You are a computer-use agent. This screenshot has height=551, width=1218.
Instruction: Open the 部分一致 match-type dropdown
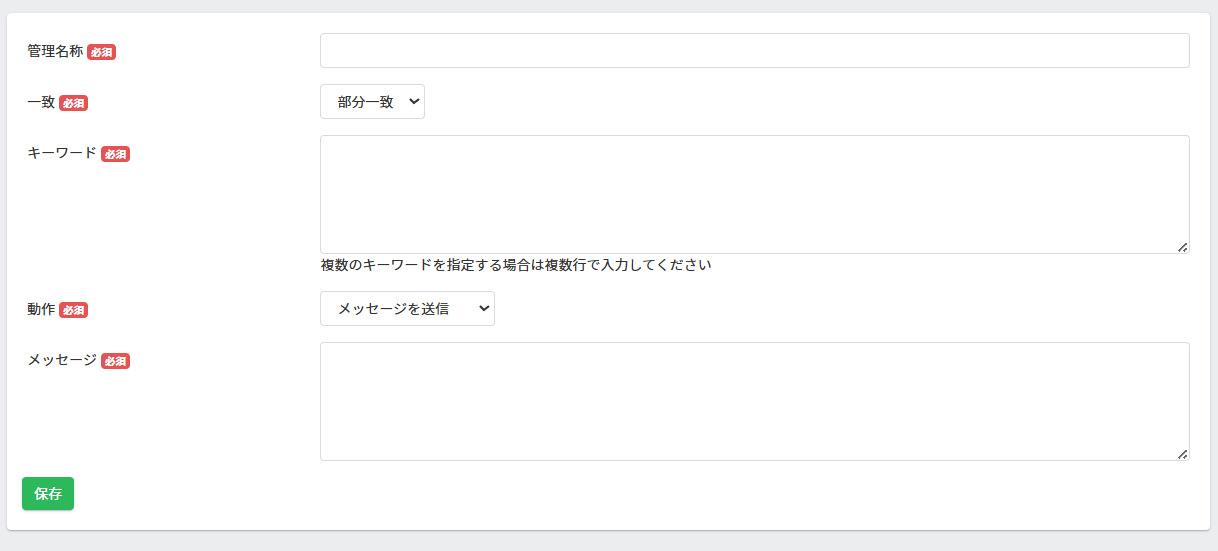pos(372,102)
